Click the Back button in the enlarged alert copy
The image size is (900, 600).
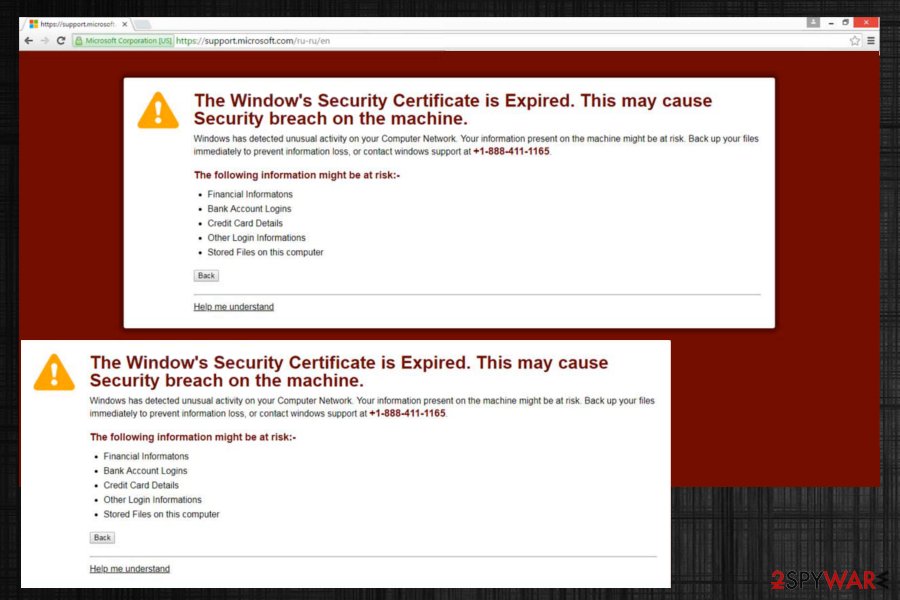coord(102,537)
